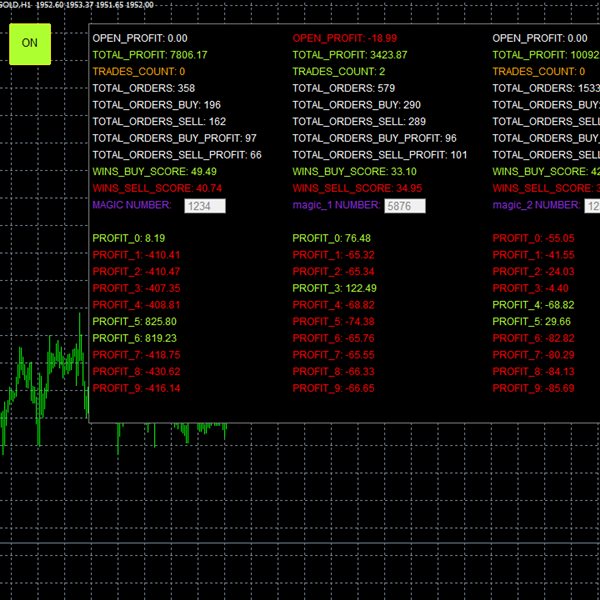Select the PROFIT_0: 76.48 entry
Screen dimensions: 600x600
pos(331,238)
